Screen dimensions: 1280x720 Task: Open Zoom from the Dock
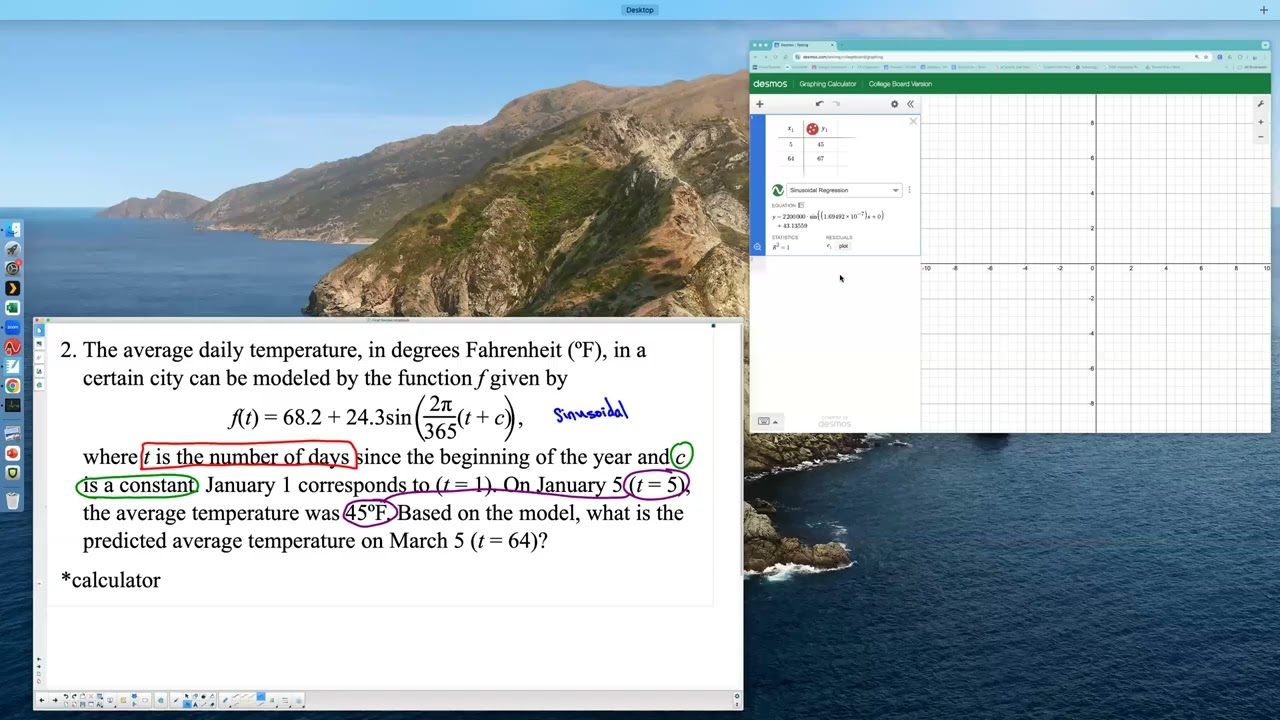[13, 327]
